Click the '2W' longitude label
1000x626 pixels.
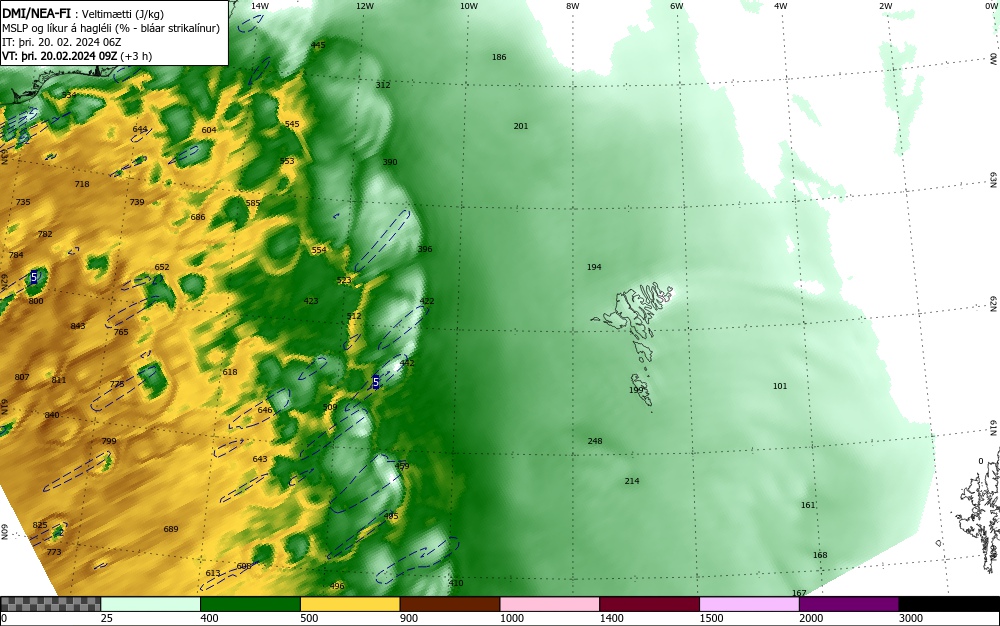point(886,6)
